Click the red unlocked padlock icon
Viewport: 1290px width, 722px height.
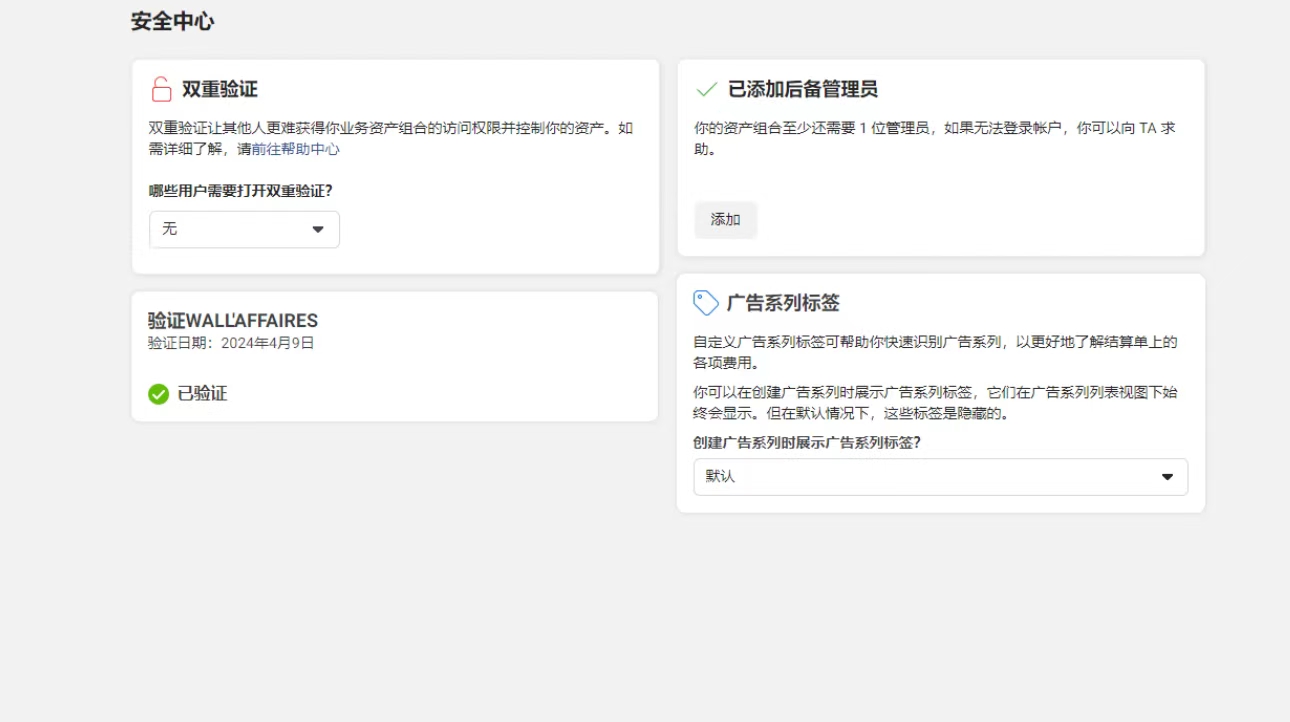[x=161, y=90]
